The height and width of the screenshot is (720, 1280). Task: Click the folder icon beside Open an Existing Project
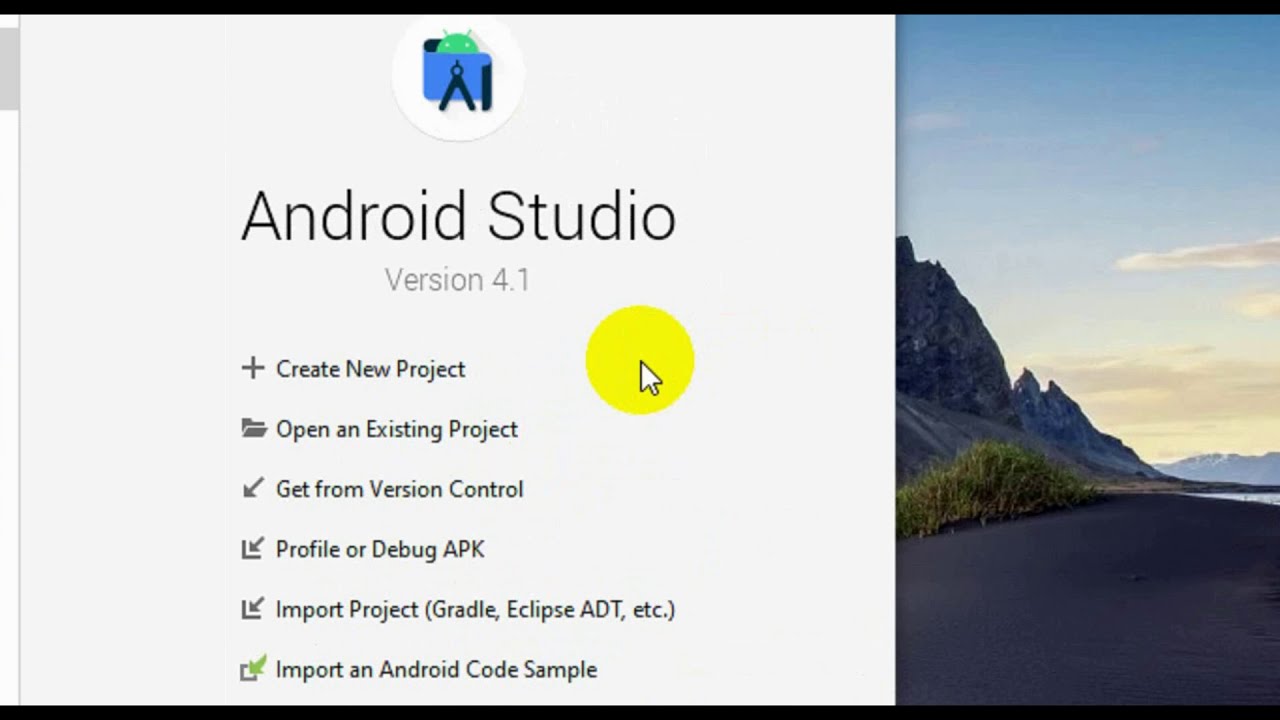coord(253,428)
